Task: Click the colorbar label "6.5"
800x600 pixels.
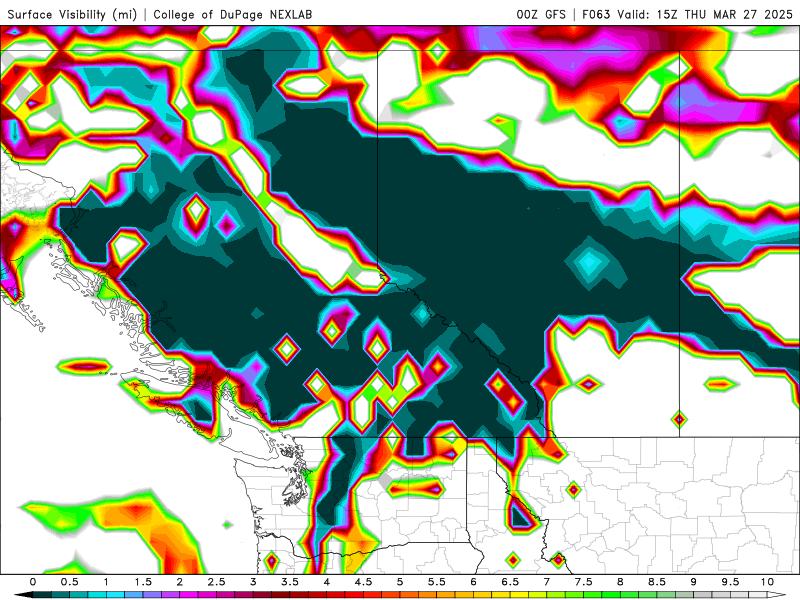Action: [x=510, y=582]
